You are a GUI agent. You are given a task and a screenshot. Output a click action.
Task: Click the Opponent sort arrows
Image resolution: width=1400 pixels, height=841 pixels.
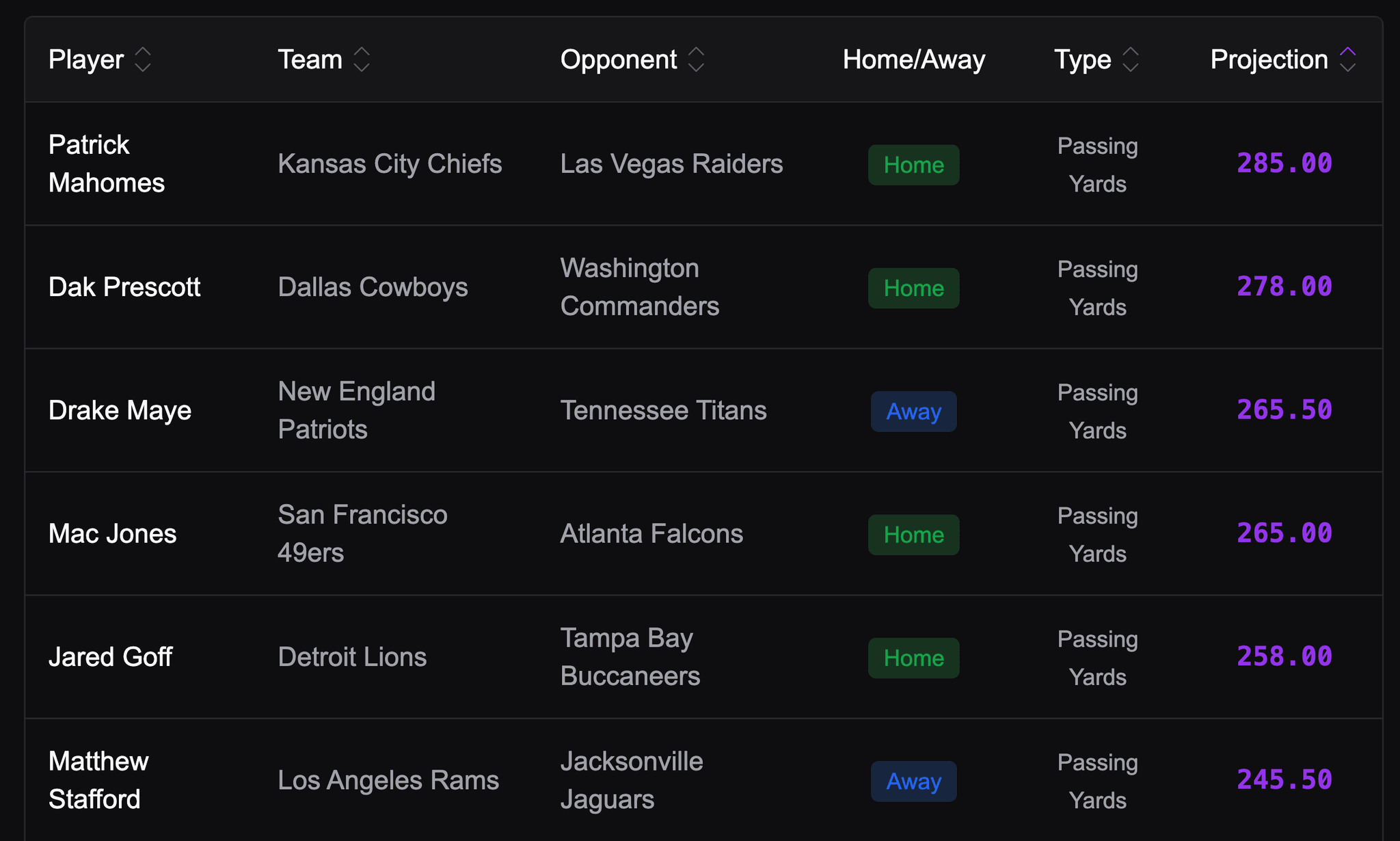696,59
